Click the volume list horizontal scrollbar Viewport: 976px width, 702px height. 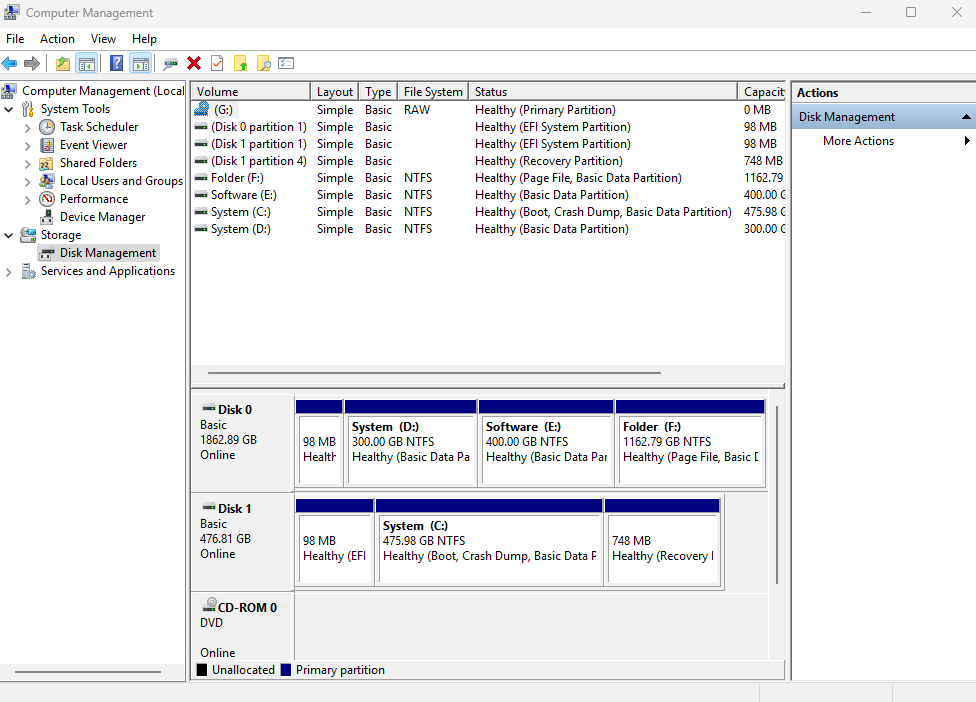click(x=428, y=373)
